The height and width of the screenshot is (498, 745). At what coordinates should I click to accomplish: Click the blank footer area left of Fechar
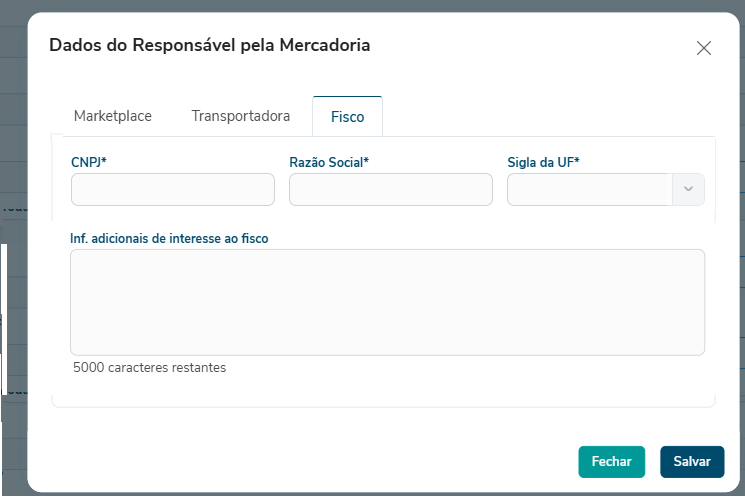(x=300, y=461)
